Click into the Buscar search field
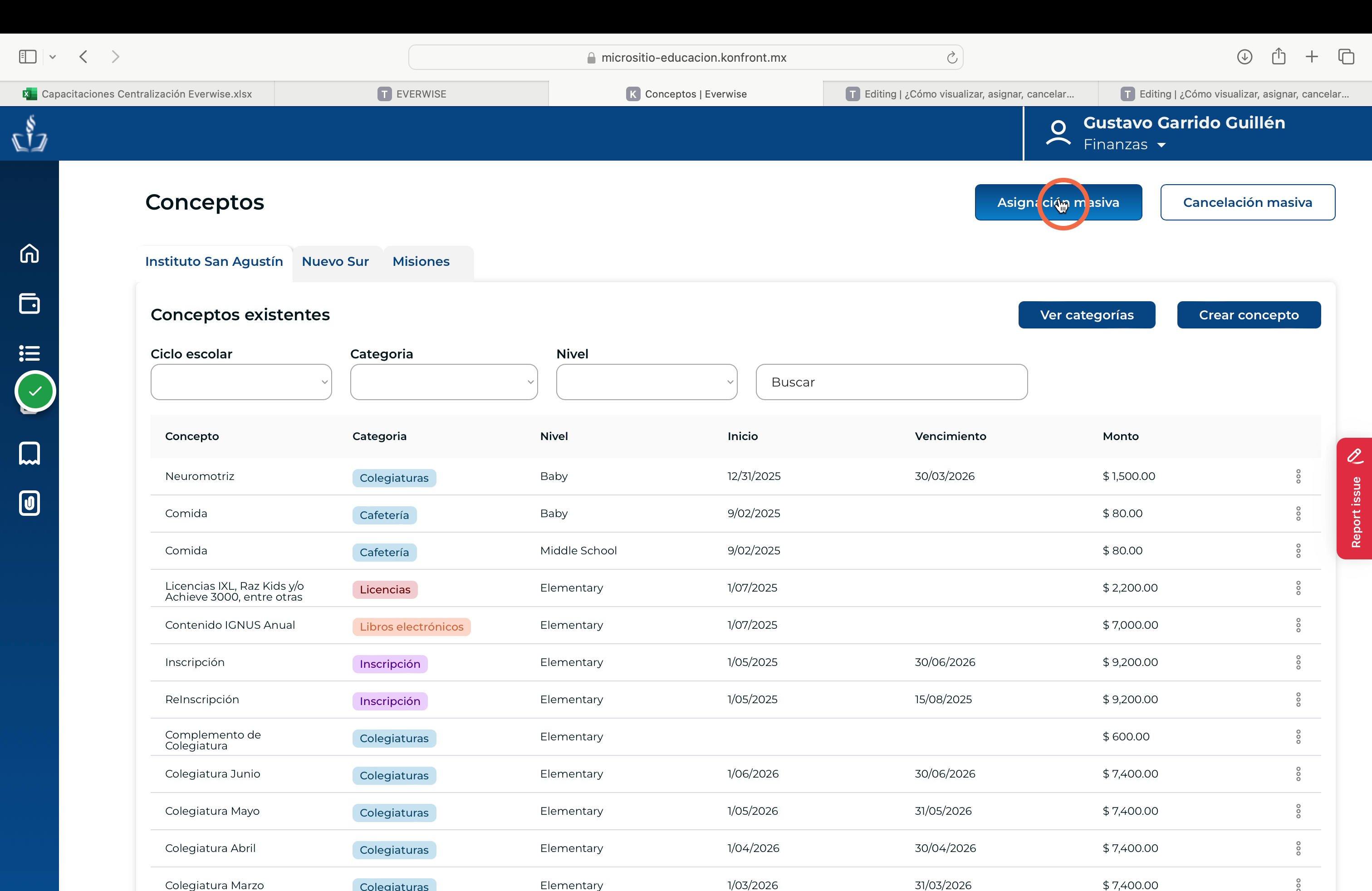The width and height of the screenshot is (1372, 891). tap(891, 382)
